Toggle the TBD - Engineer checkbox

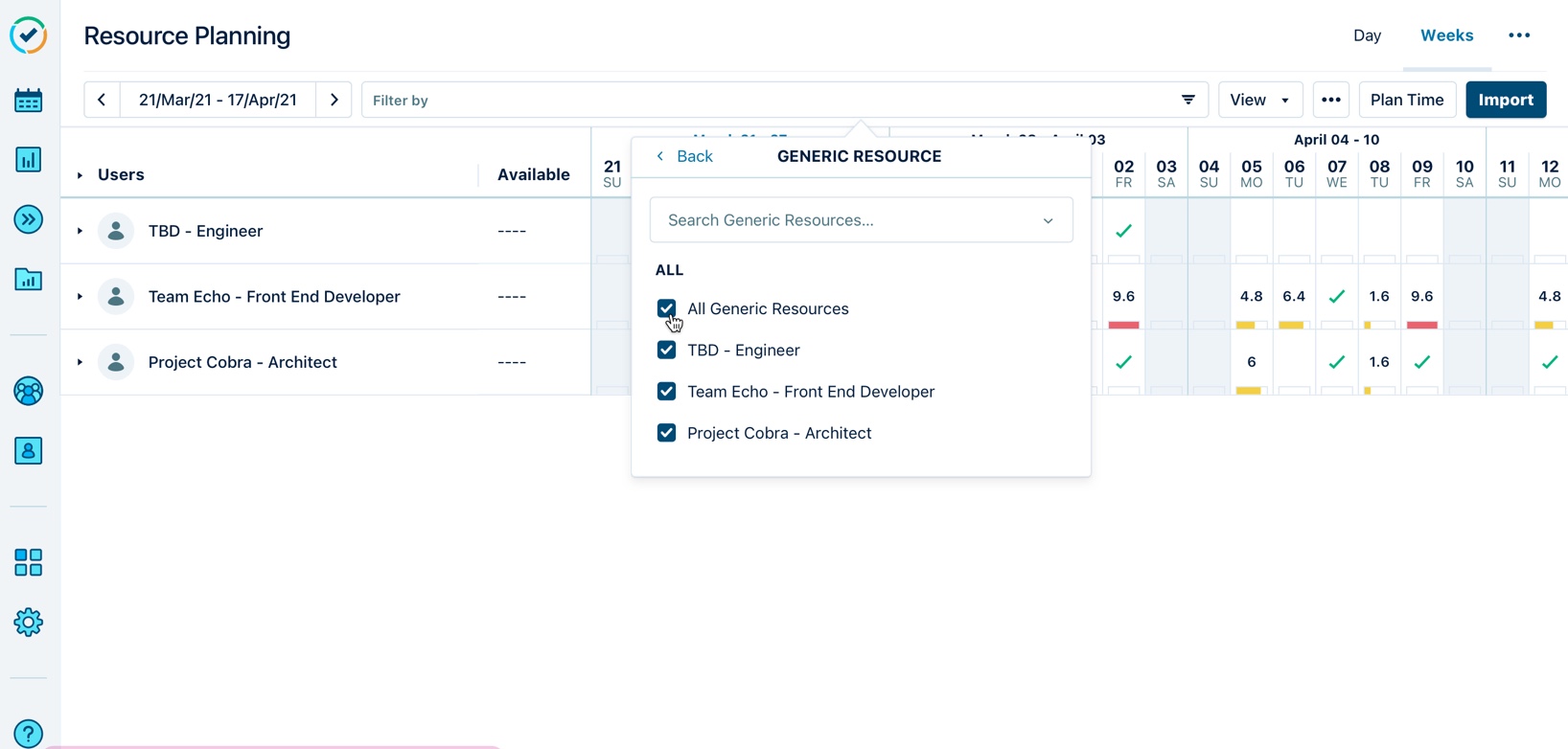(x=666, y=351)
